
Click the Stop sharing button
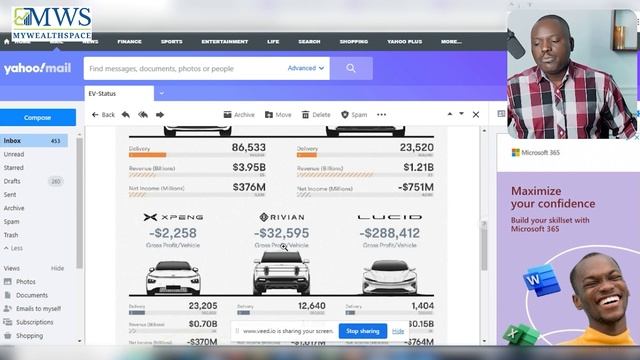point(362,331)
